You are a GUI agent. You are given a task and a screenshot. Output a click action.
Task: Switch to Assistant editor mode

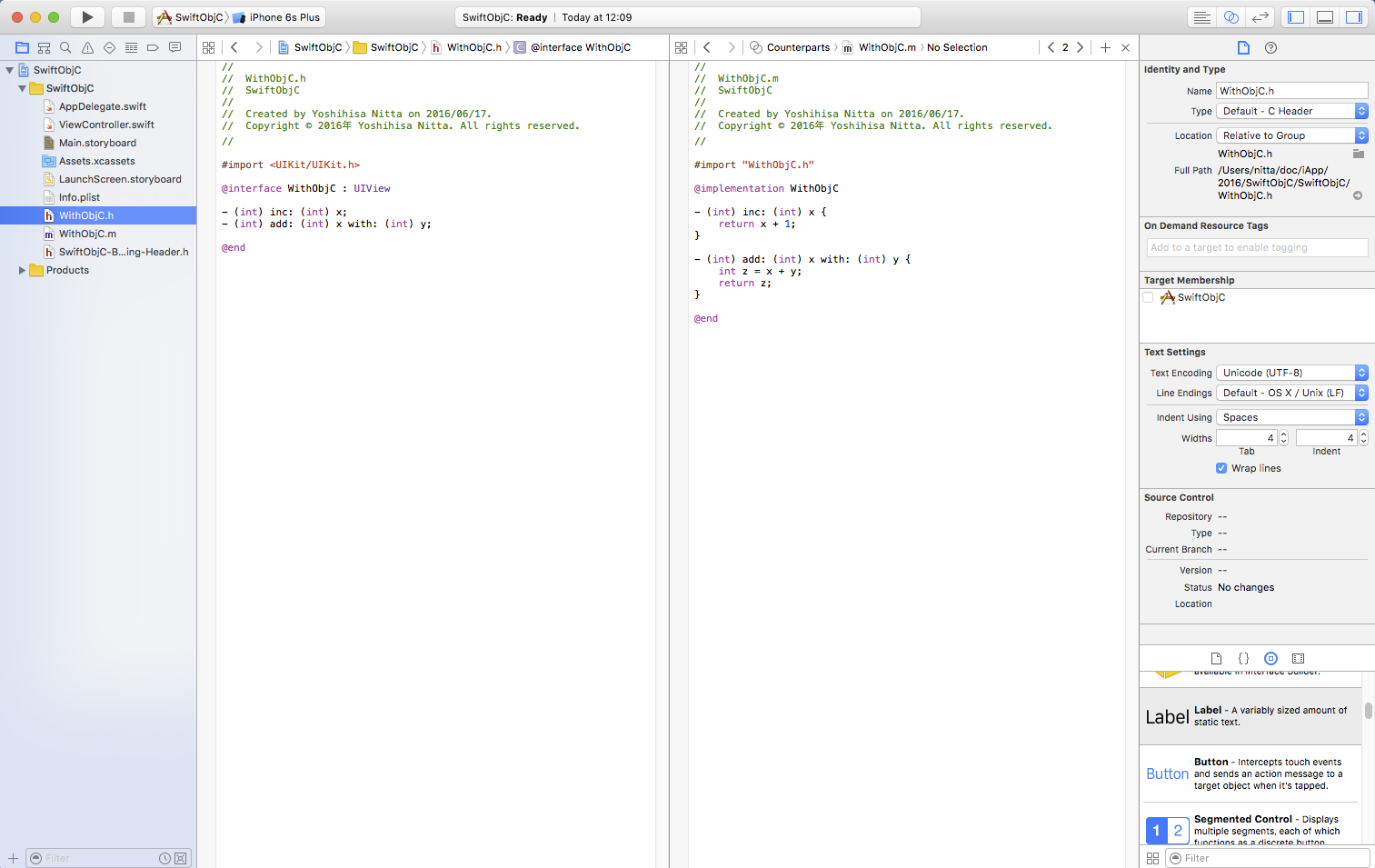point(1231,17)
